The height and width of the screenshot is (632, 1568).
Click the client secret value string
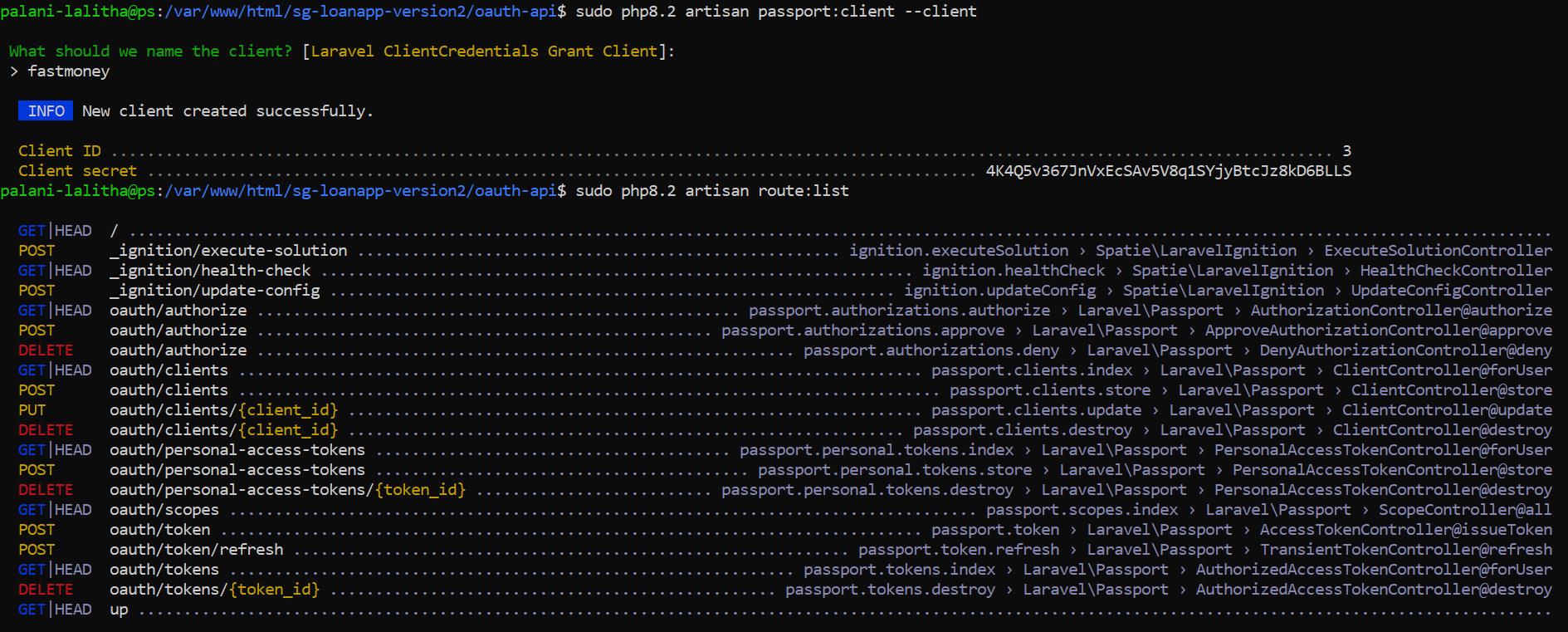(1168, 171)
